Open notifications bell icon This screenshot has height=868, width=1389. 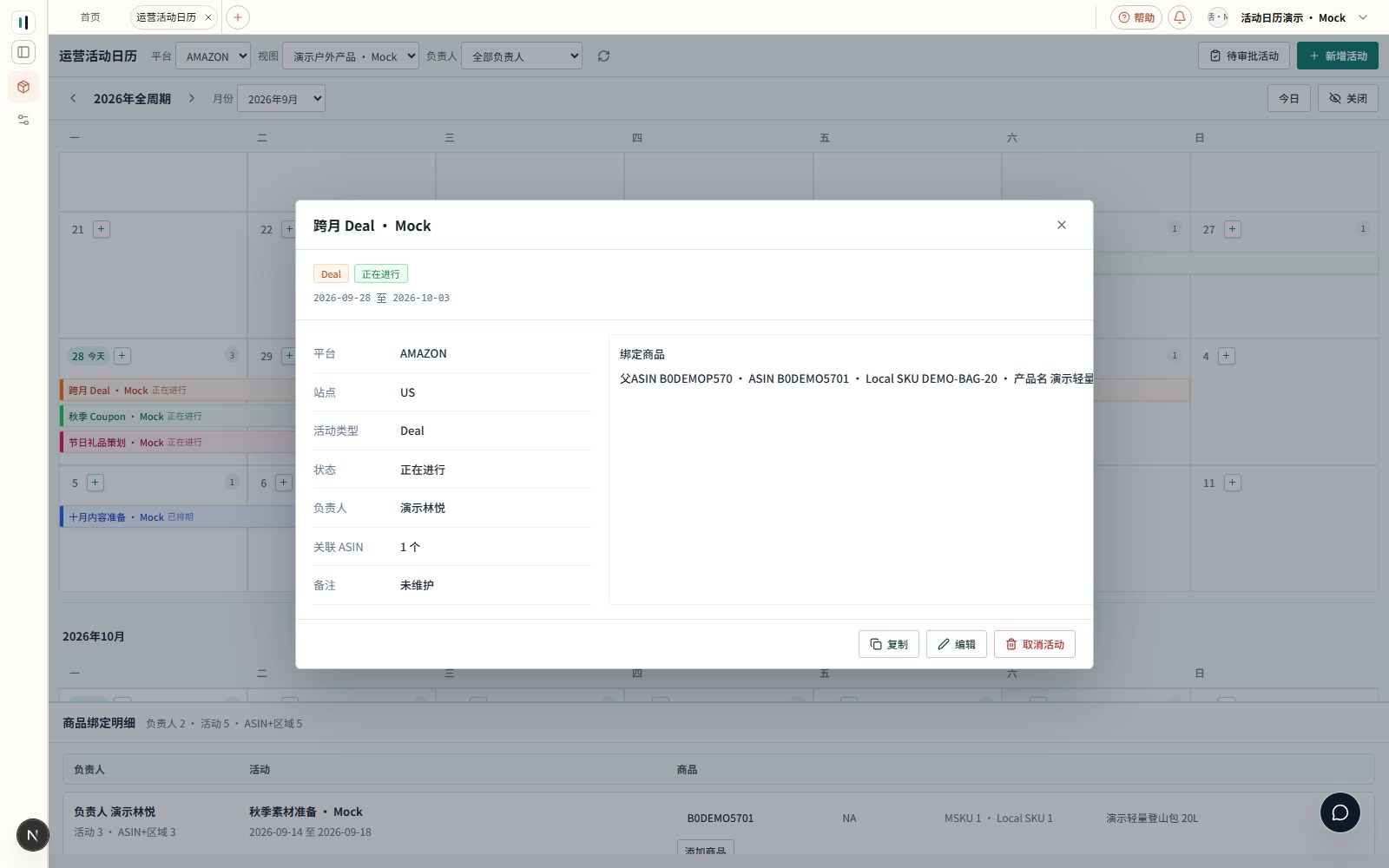coord(1180,17)
